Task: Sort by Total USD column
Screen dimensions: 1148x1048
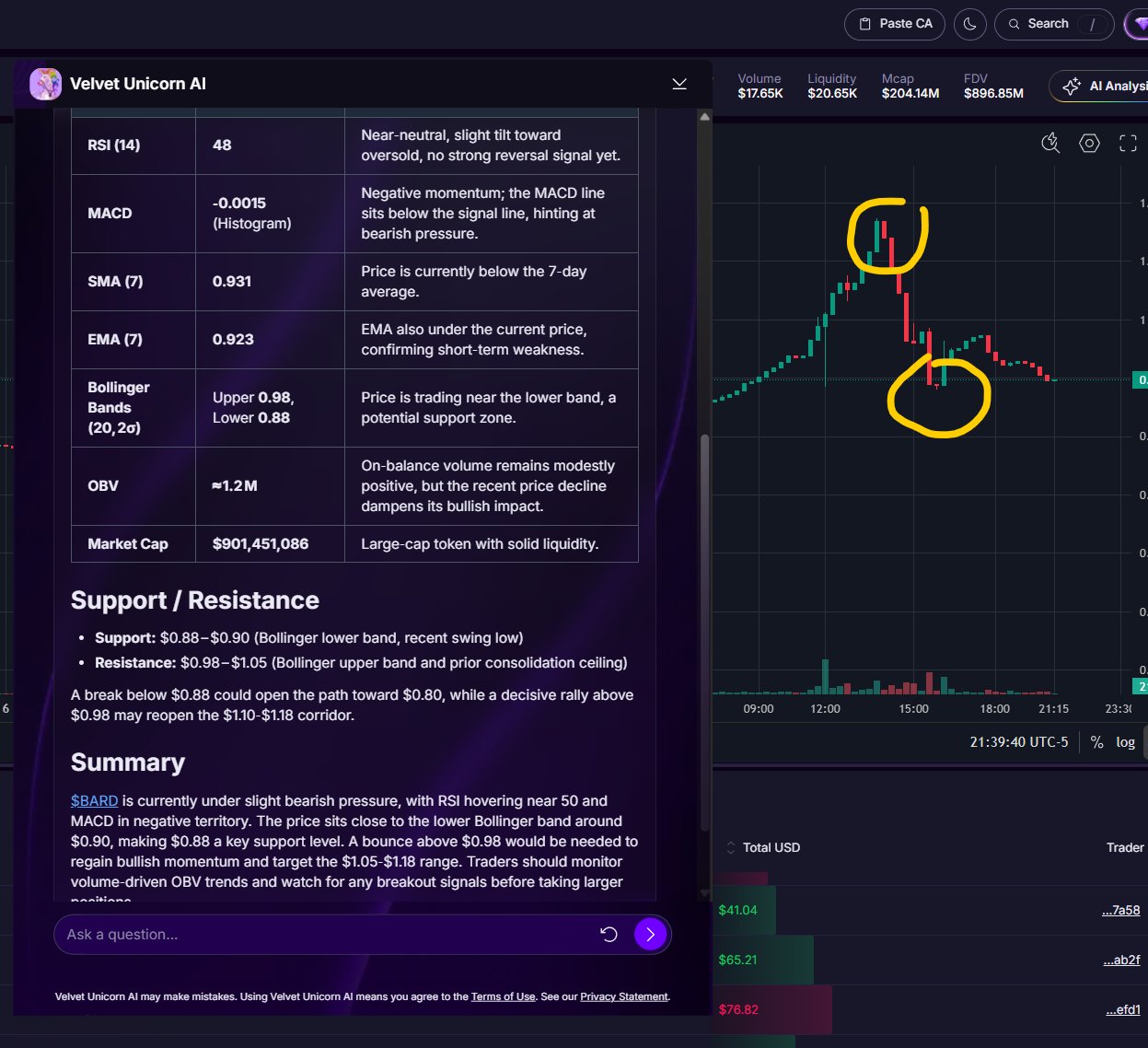Action: [763, 847]
